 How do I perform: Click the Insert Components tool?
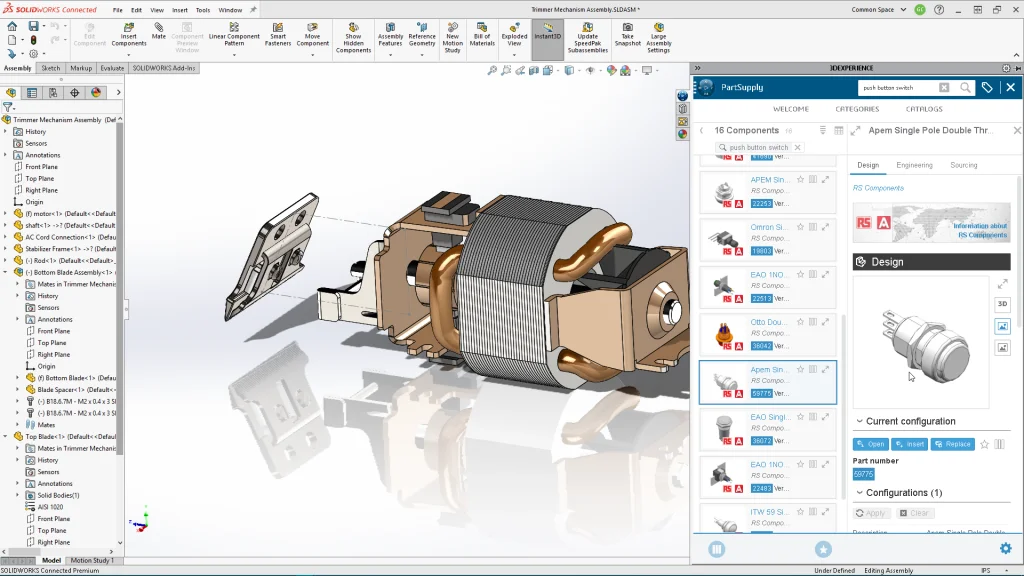[128, 32]
